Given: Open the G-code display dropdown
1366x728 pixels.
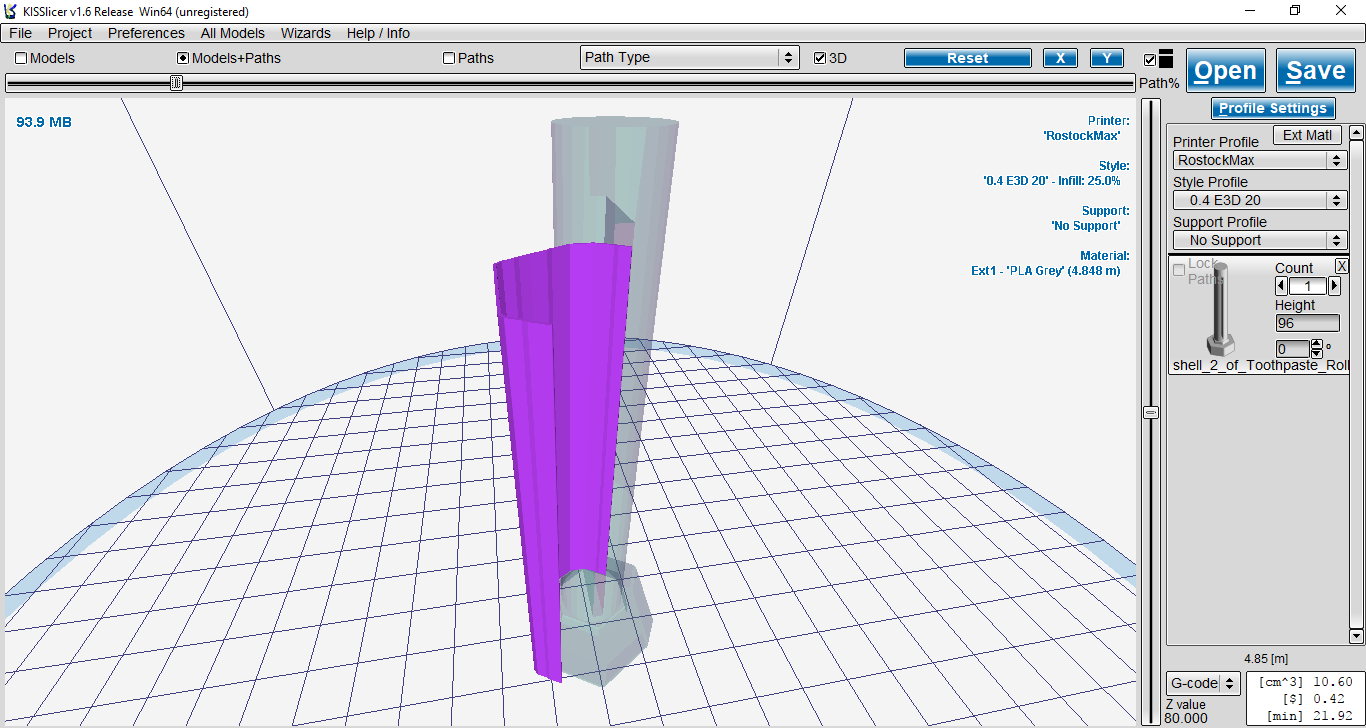Looking at the screenshot, I should [1204, 683].
